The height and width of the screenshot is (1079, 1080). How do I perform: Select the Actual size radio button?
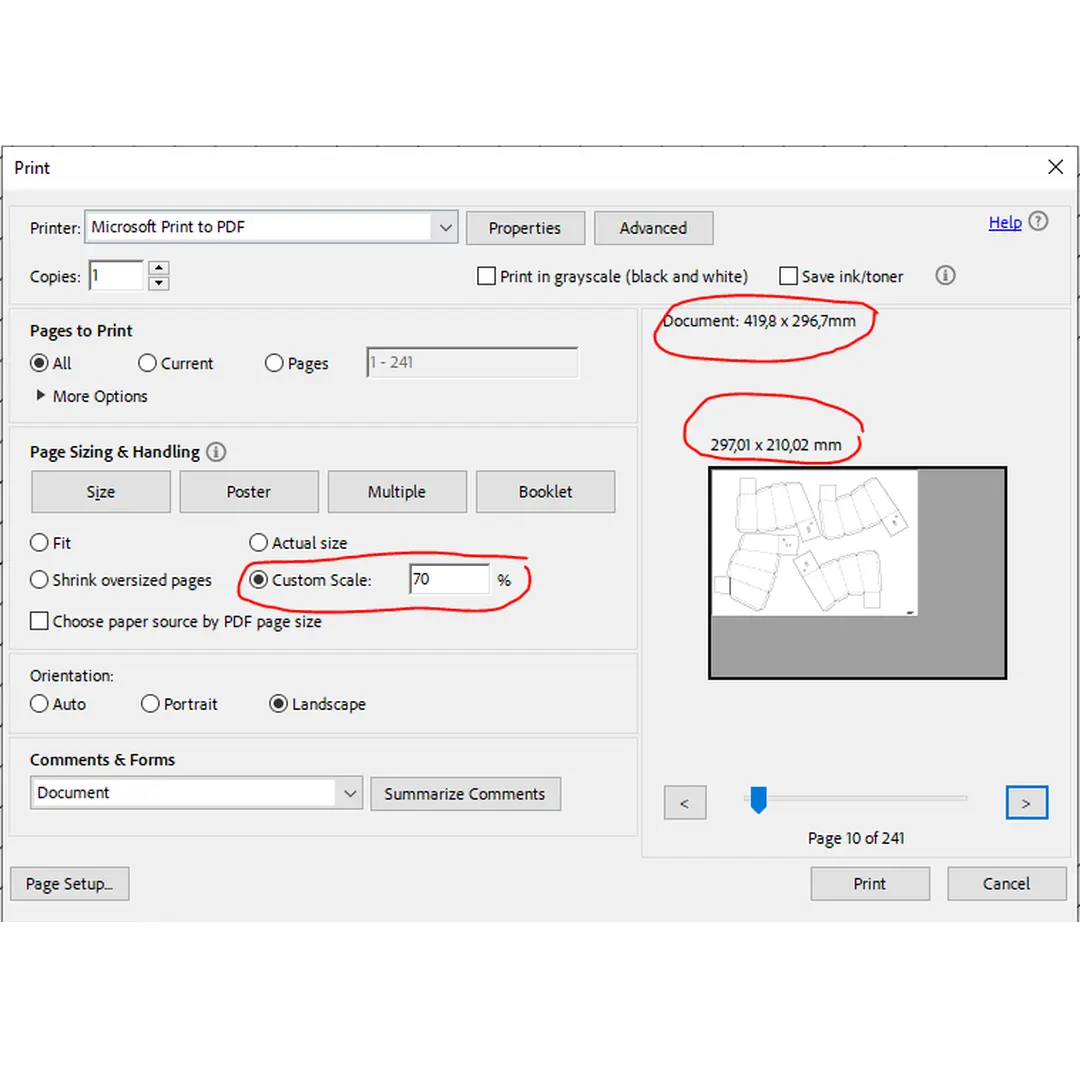coord(258,543)
